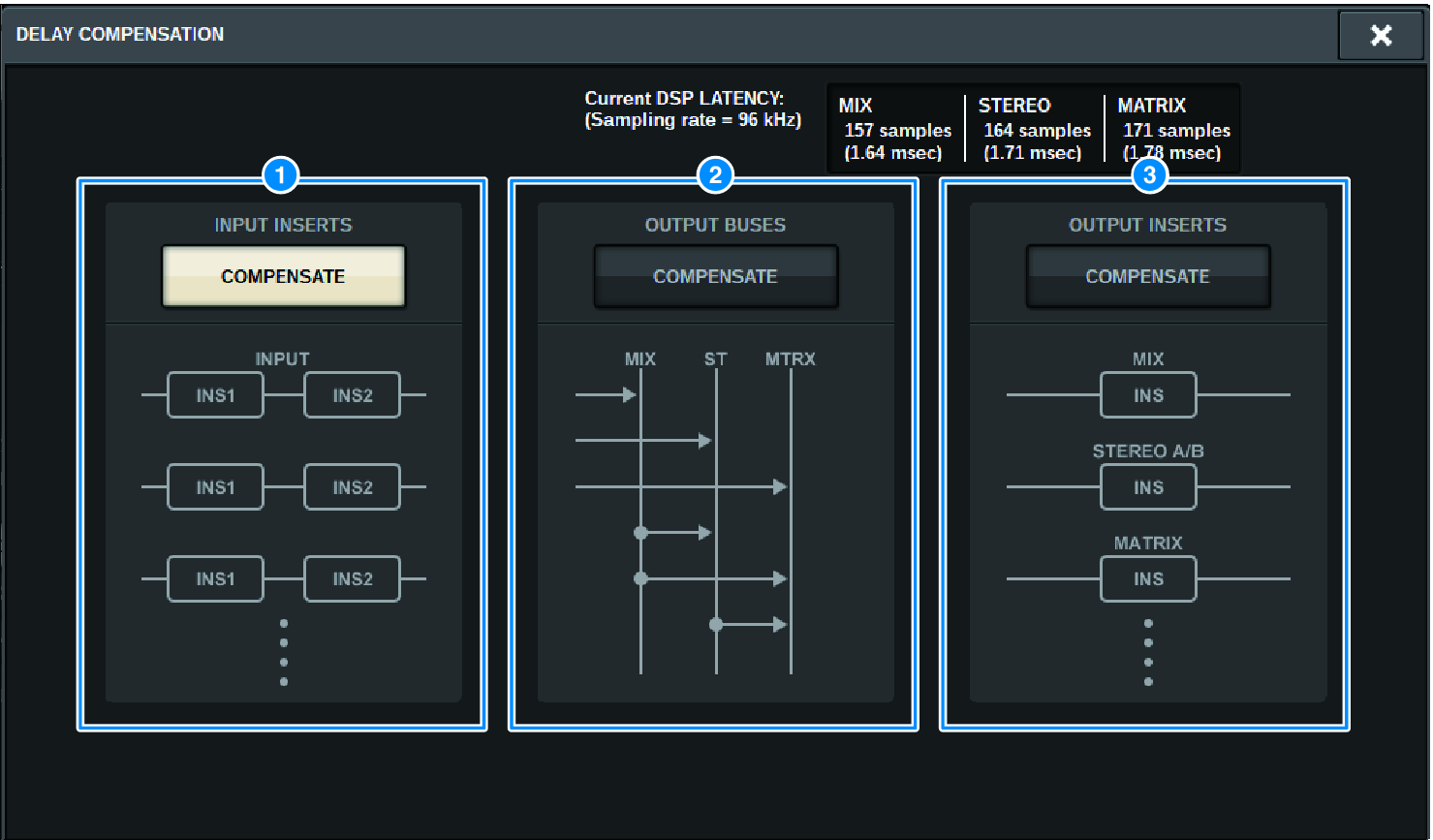Click the MIX bus line in the OUTPUT BUSES diagram

(640, 523)
